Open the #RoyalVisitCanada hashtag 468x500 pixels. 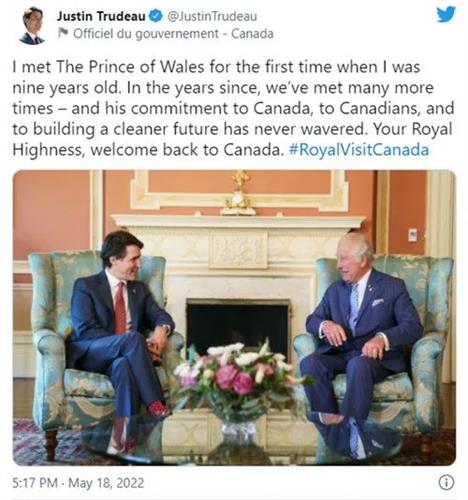[359, 150]
